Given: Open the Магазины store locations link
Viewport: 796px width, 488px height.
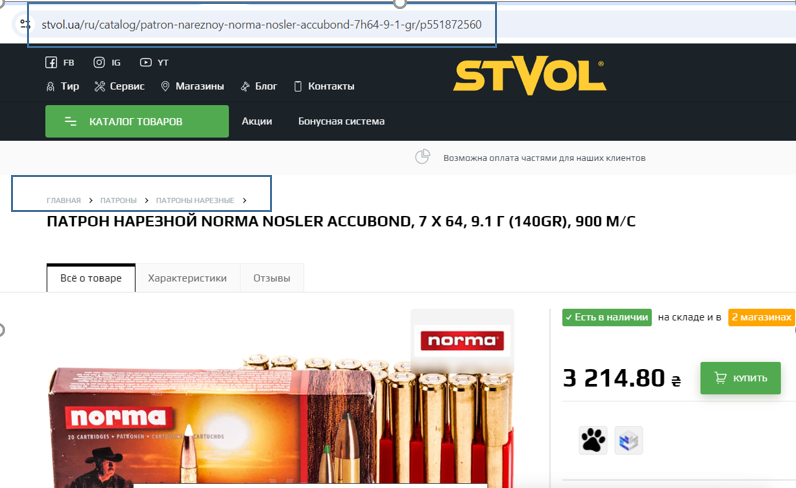Looking at the screenshot, I should click(x=192, y=87).
